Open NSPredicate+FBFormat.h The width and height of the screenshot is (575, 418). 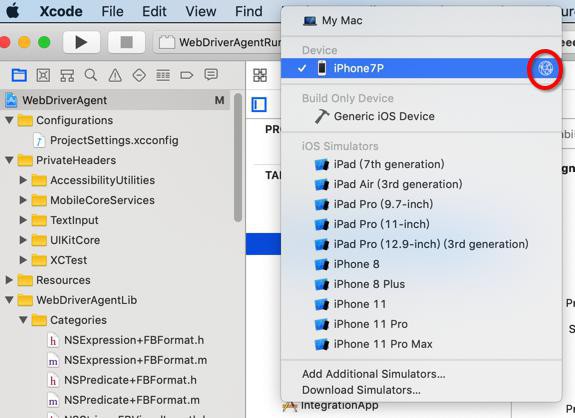point(130,380)
